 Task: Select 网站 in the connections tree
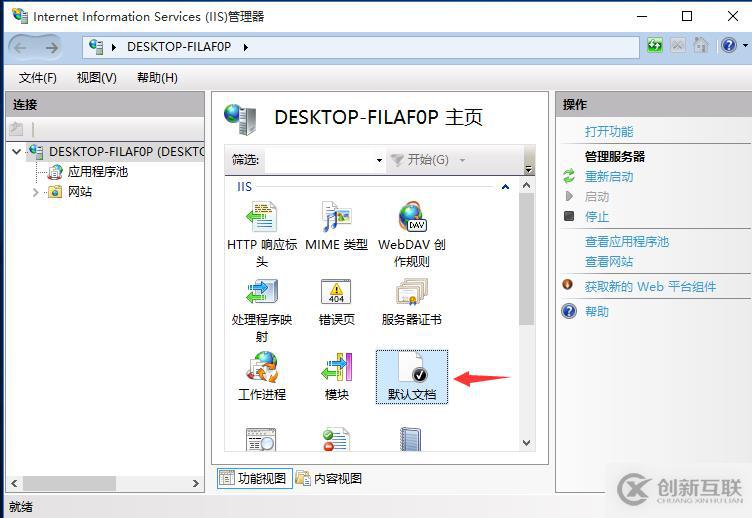tap(80, 192)
